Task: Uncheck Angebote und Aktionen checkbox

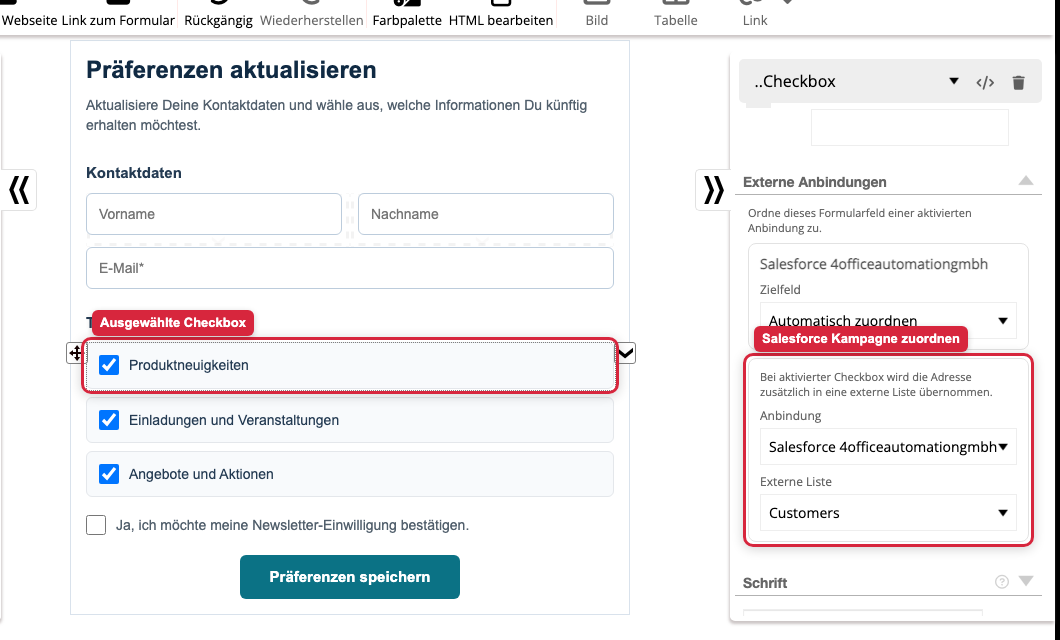Action: point(109,474)
